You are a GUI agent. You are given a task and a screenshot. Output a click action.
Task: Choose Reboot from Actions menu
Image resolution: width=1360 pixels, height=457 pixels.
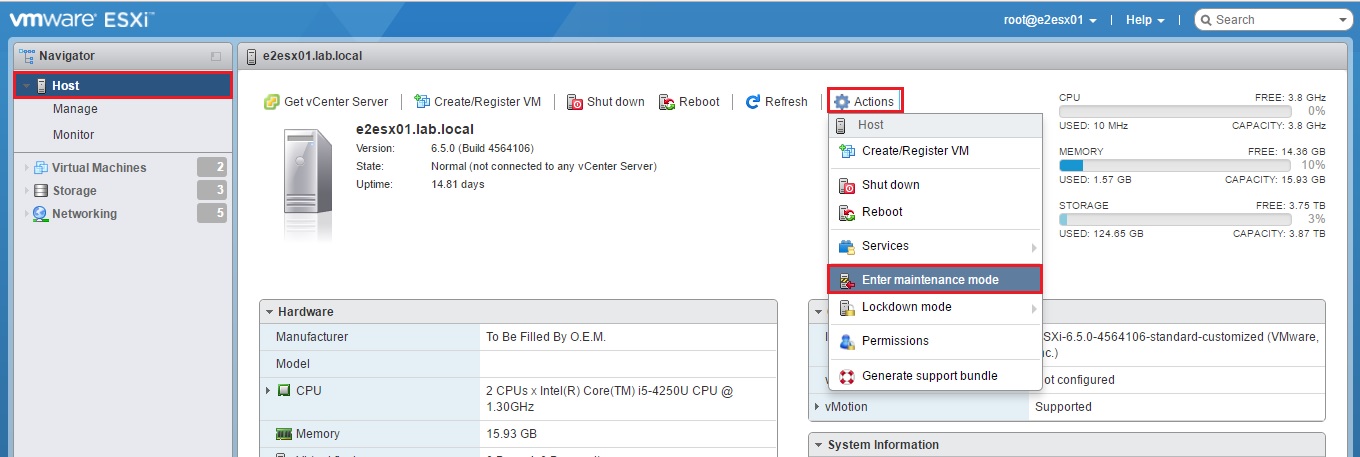pyautogui.click(x=936, y=212)
